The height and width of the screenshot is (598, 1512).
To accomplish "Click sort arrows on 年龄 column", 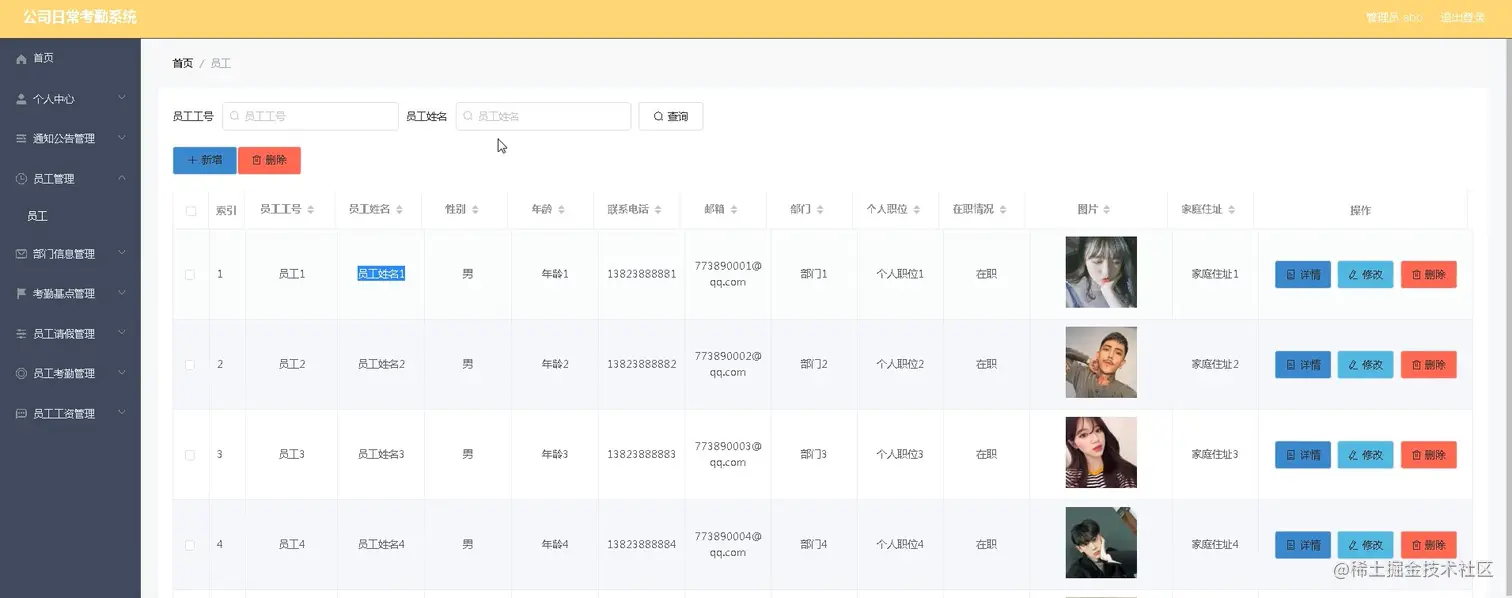I will [x=562, y=210].
